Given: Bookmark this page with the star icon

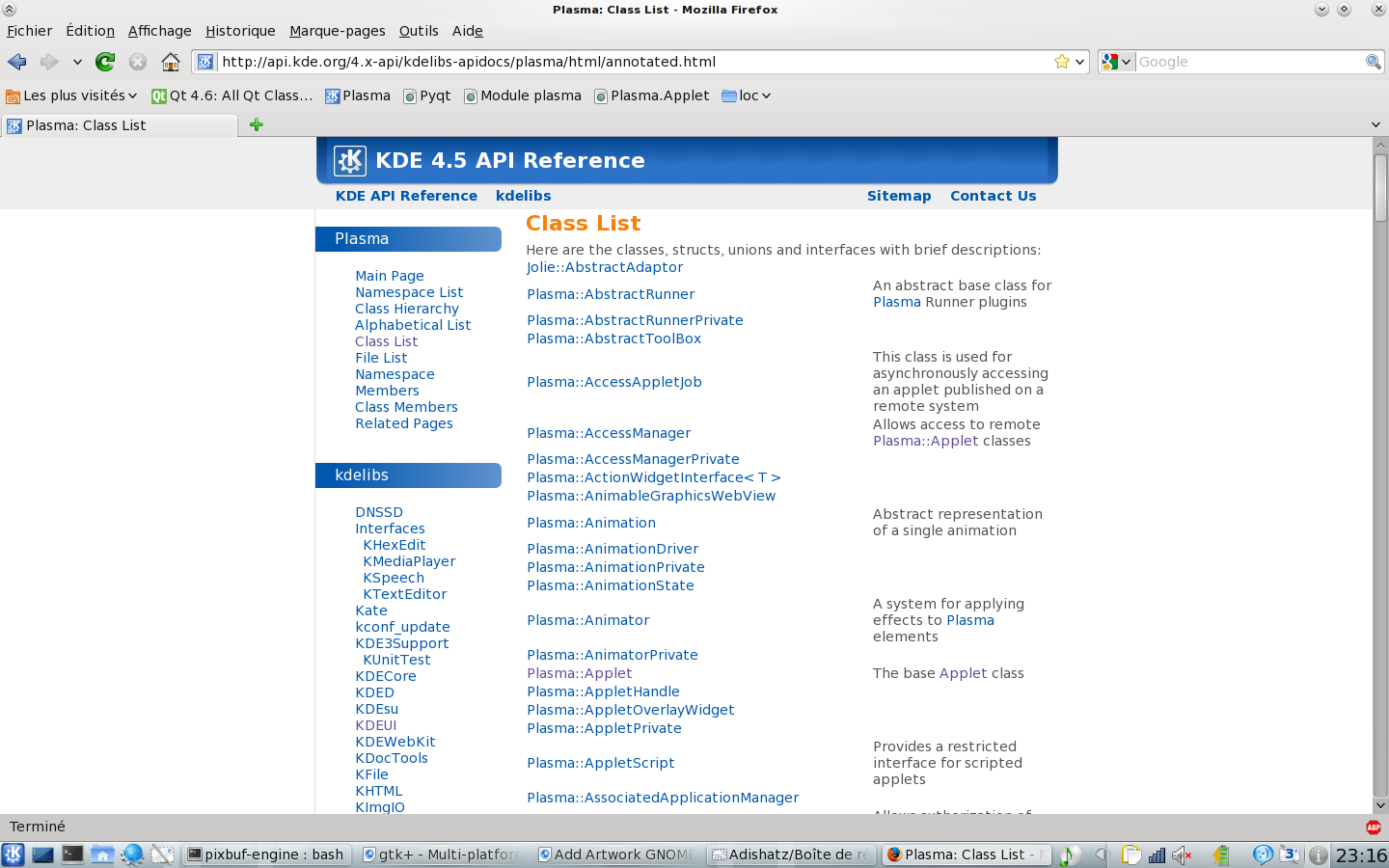Looking at the screenshot, I should (1062, 62).
